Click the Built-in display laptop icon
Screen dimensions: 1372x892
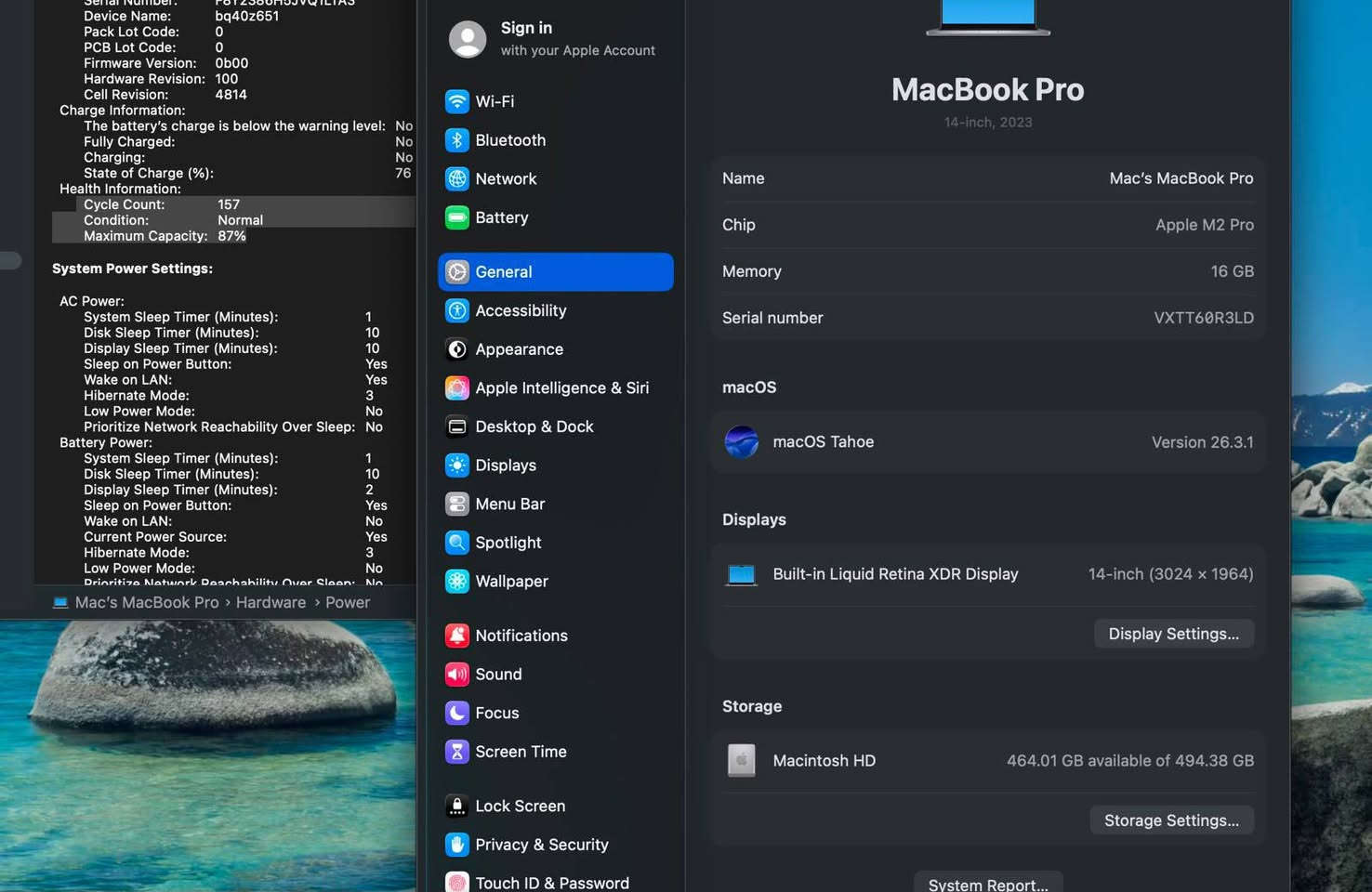pyautogui.click(x=741, y=575)
